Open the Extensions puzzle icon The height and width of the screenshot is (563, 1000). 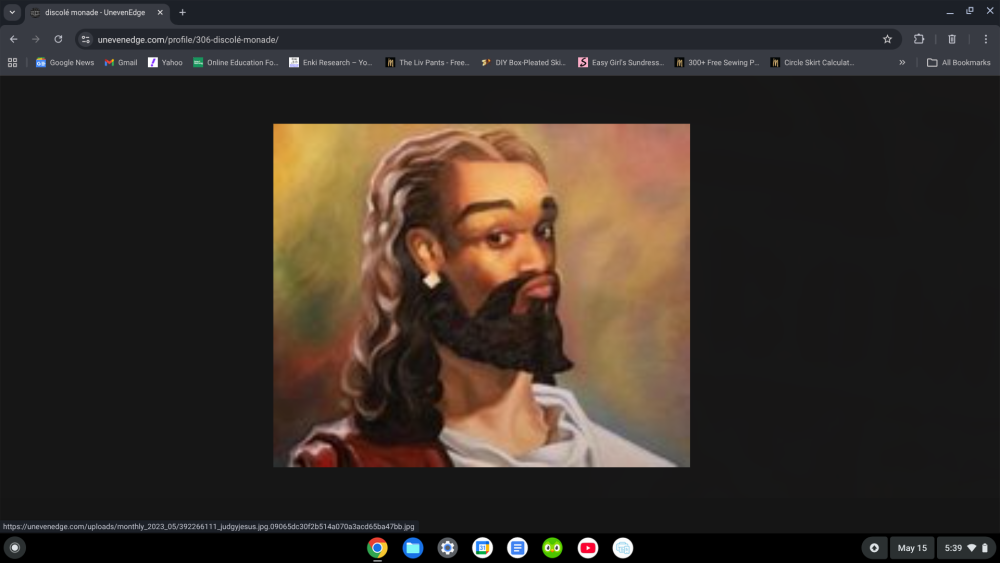coord(918,39)
